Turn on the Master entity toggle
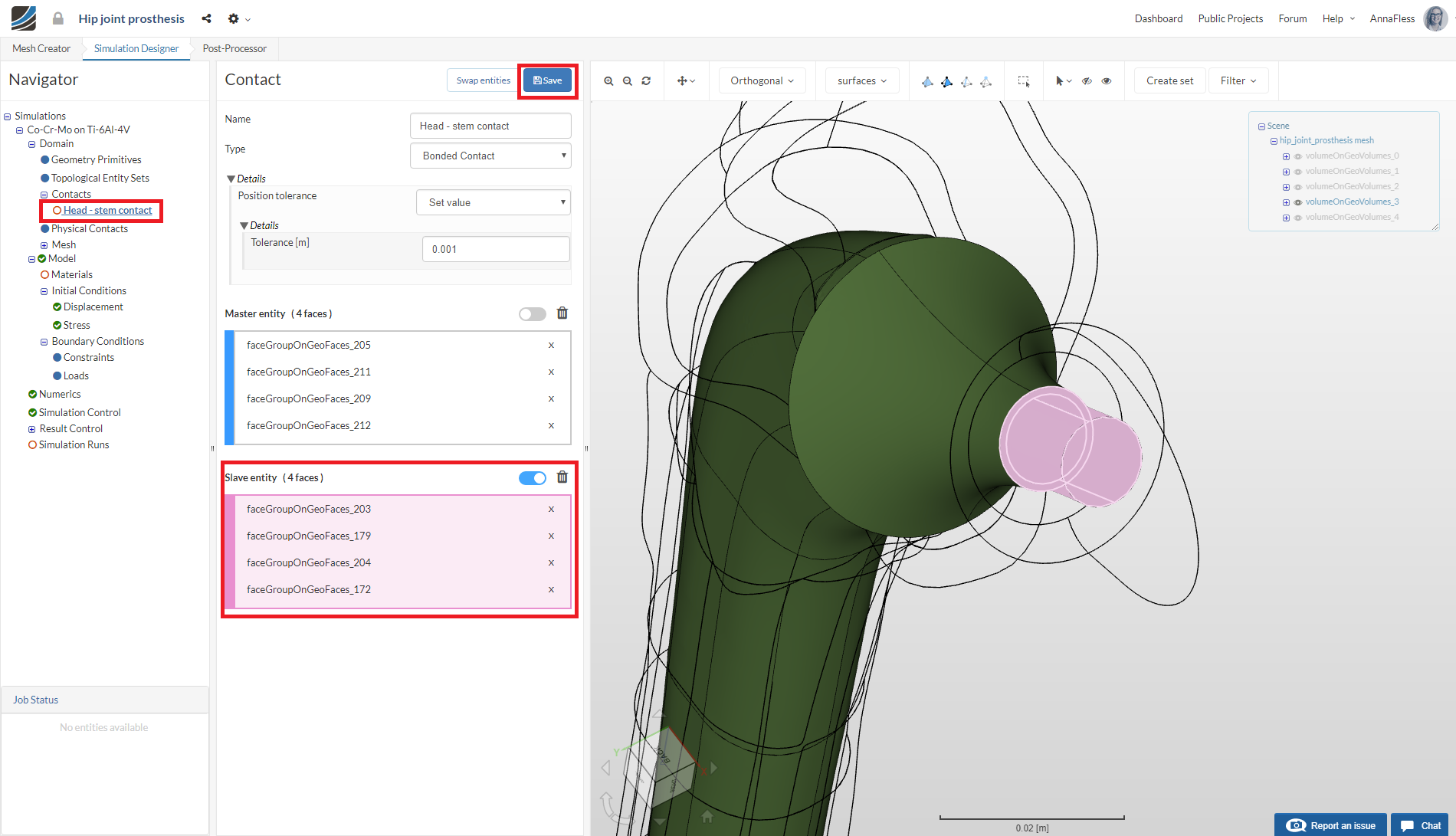The width and height of the screenshot is (1456, 836). (532, 314)
